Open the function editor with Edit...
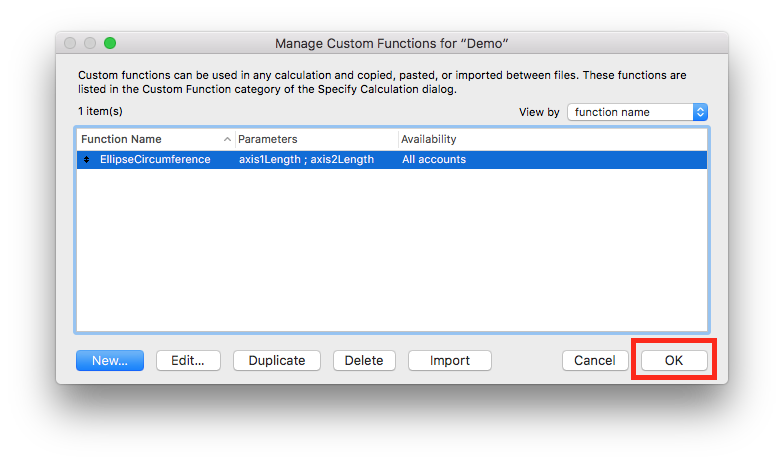 (x=188, y=360)
